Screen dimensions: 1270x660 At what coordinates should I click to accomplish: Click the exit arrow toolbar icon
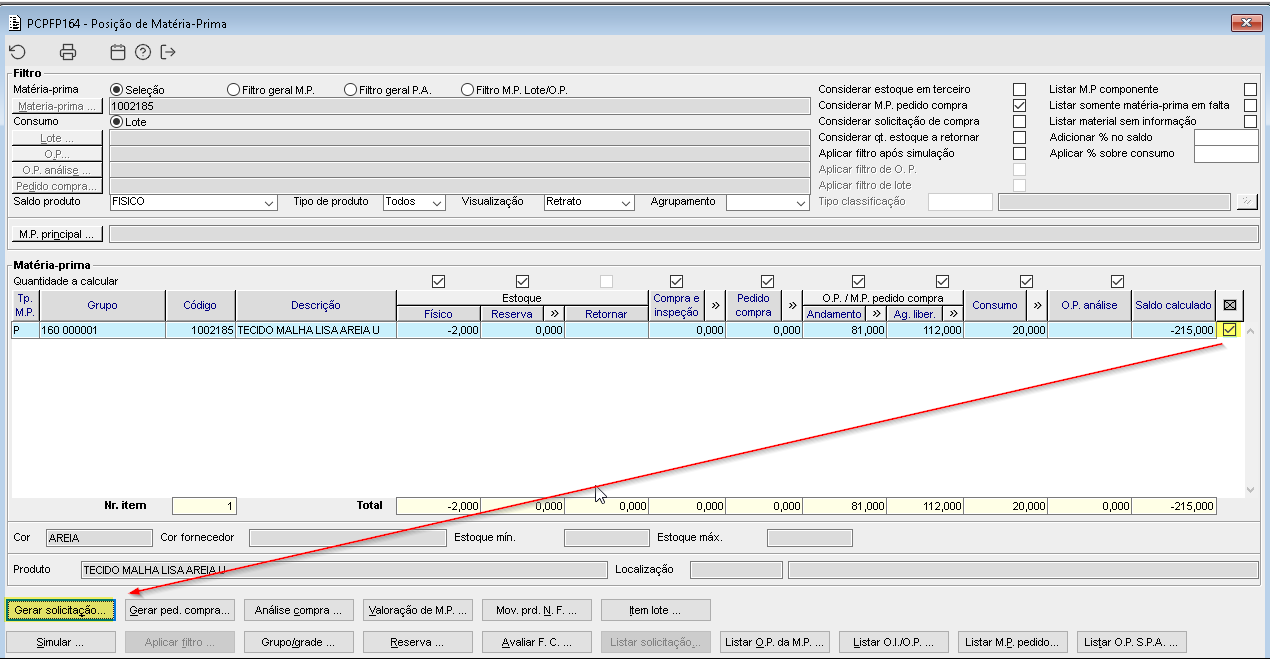click(168, 53)
